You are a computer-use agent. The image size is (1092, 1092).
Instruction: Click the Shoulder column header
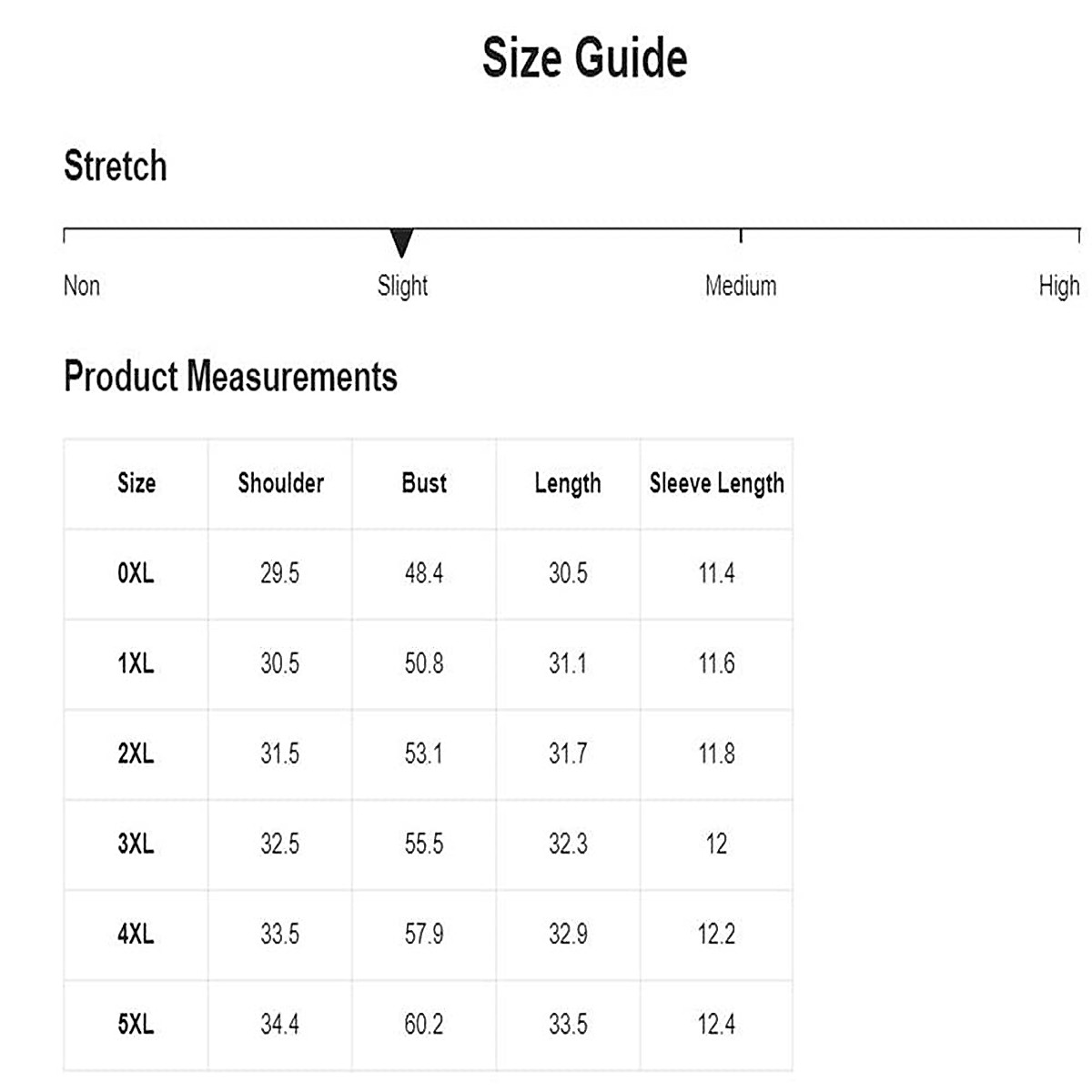coord(280,483)
